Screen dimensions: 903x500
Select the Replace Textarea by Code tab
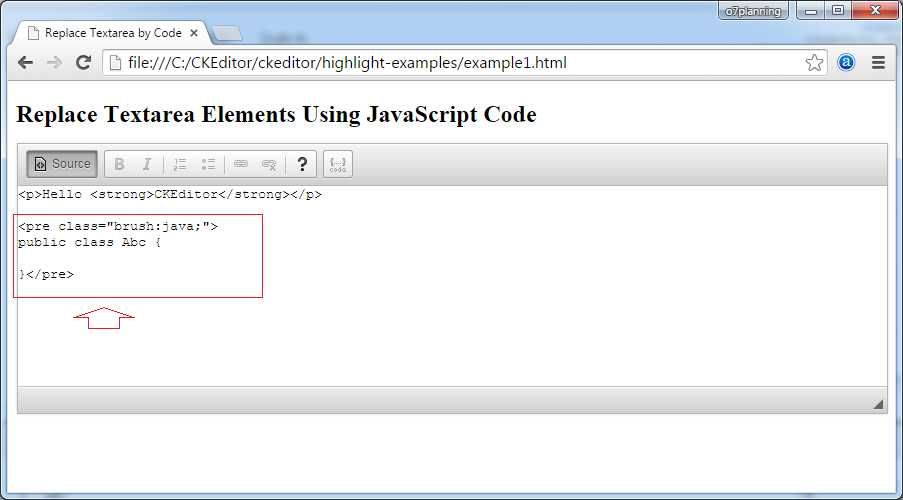click(x=112, y=33)
